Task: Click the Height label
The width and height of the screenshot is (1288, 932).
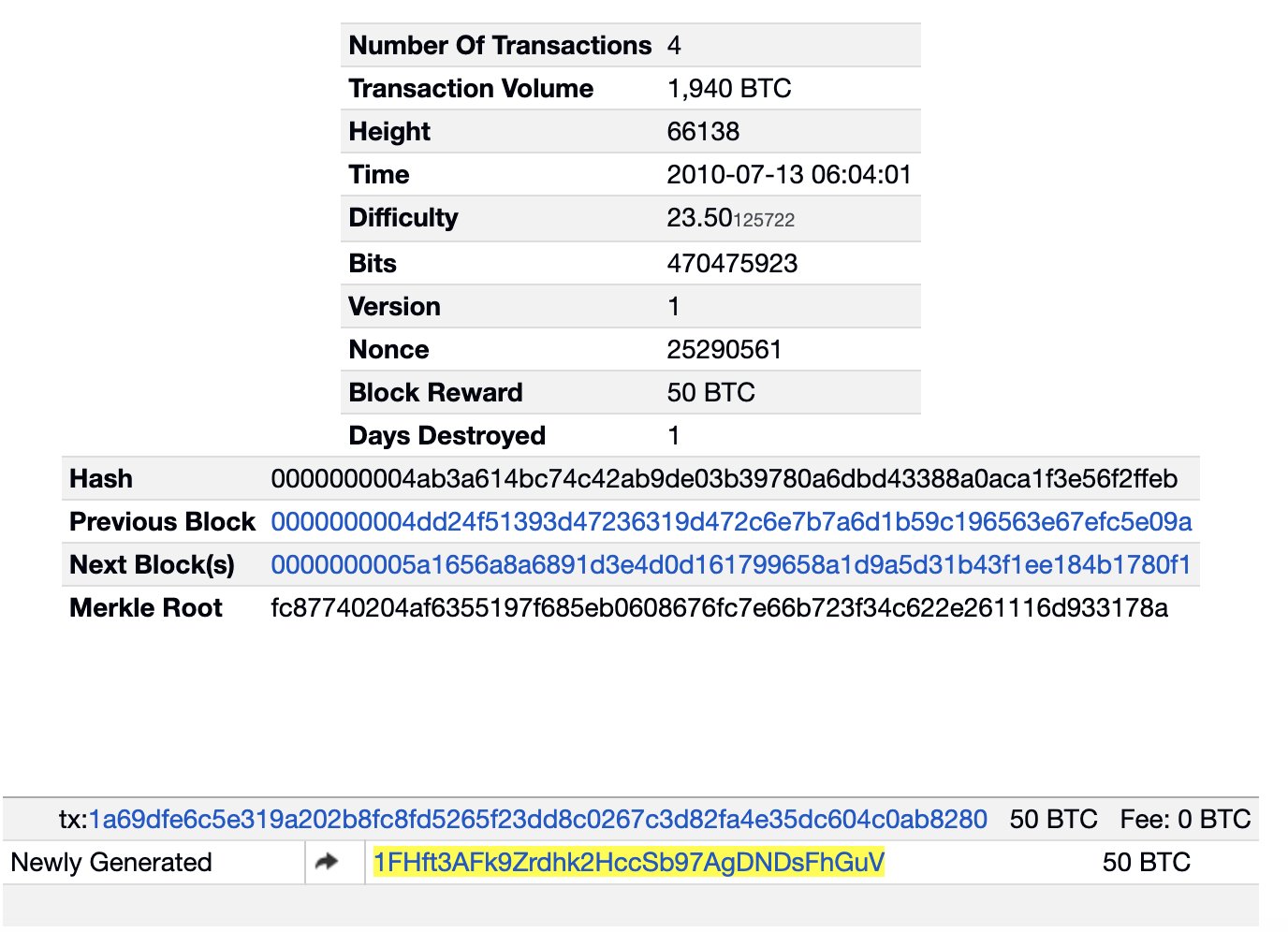Action: click(389, 131)
